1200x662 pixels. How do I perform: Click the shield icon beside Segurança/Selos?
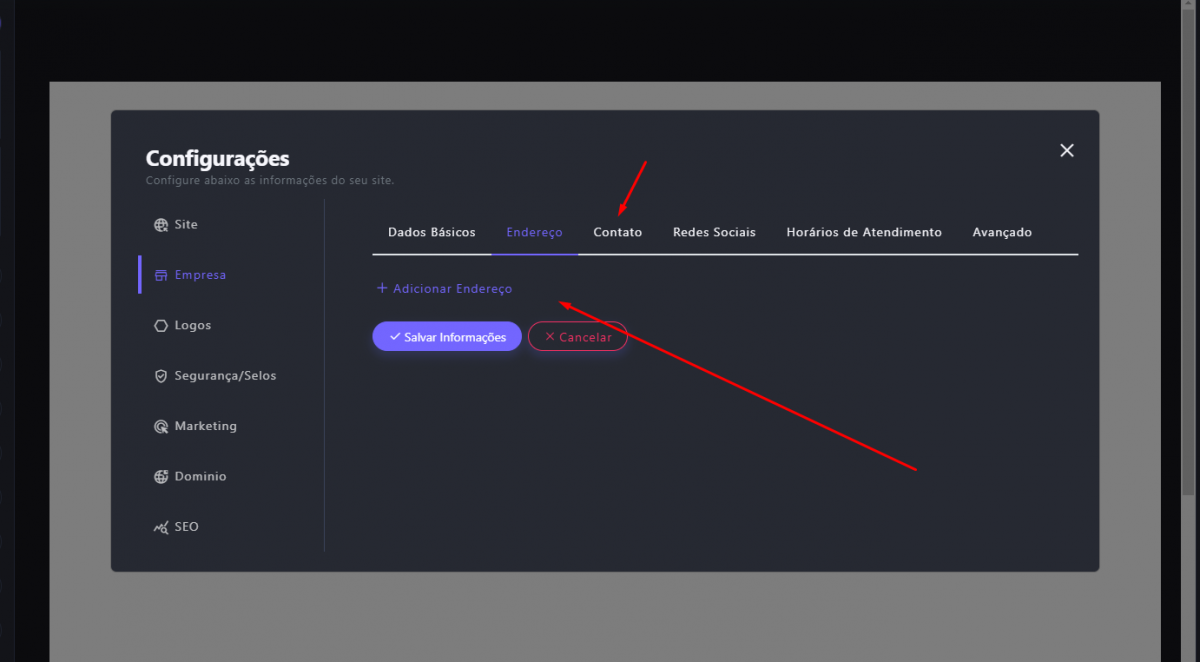tap(160, 376)
